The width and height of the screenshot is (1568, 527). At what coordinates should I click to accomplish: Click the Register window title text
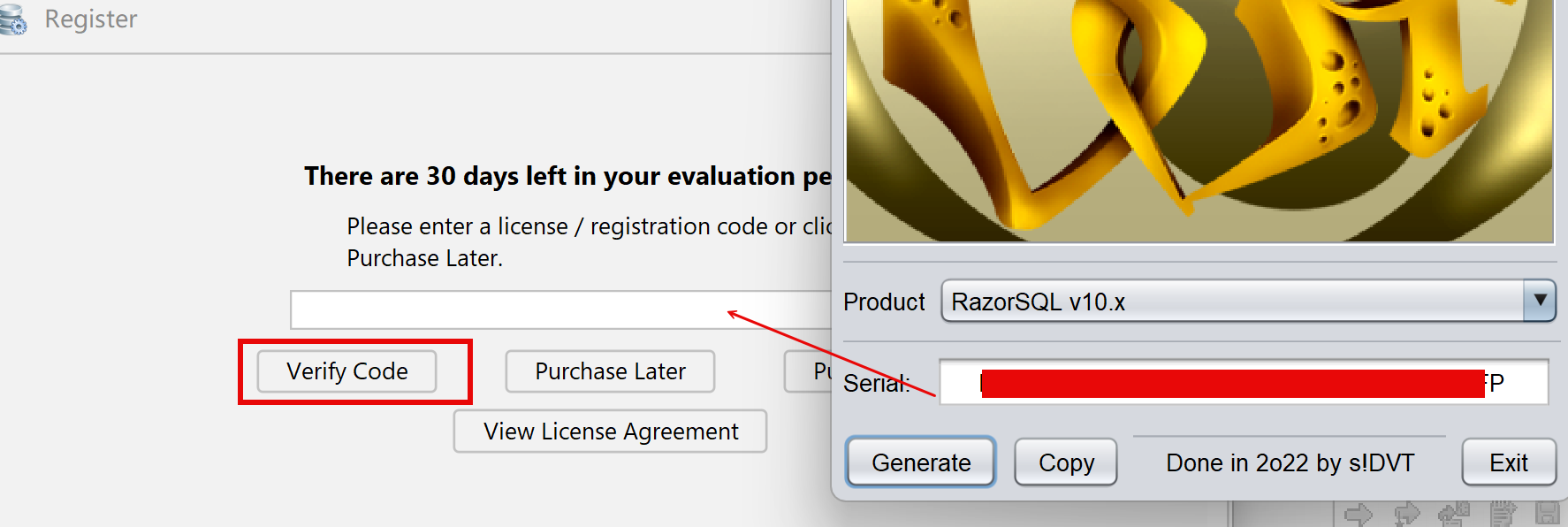point(91,19)
